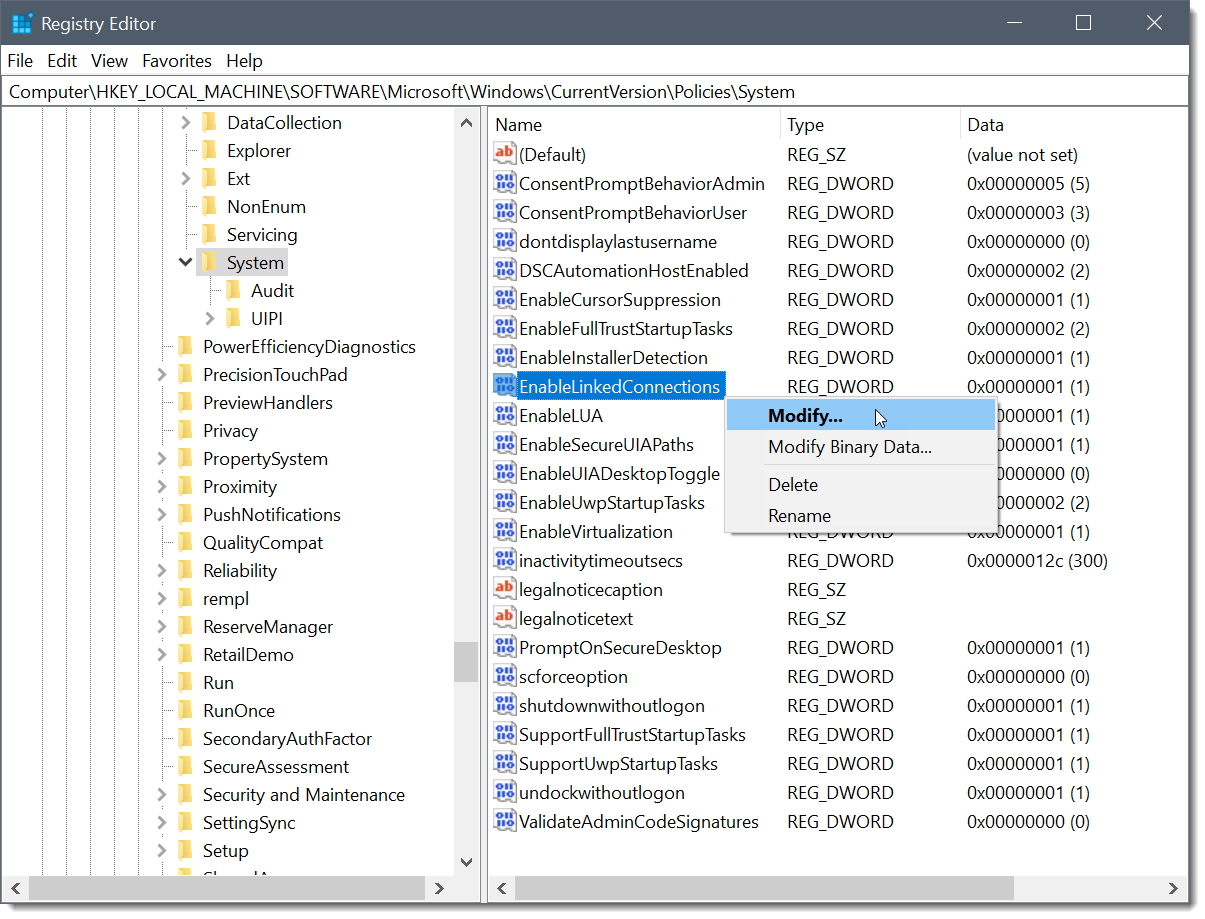Click the (Default) string value icon
Image resolution: width=1205 pixels, height=919 pixels.
(x=505, y=154)
